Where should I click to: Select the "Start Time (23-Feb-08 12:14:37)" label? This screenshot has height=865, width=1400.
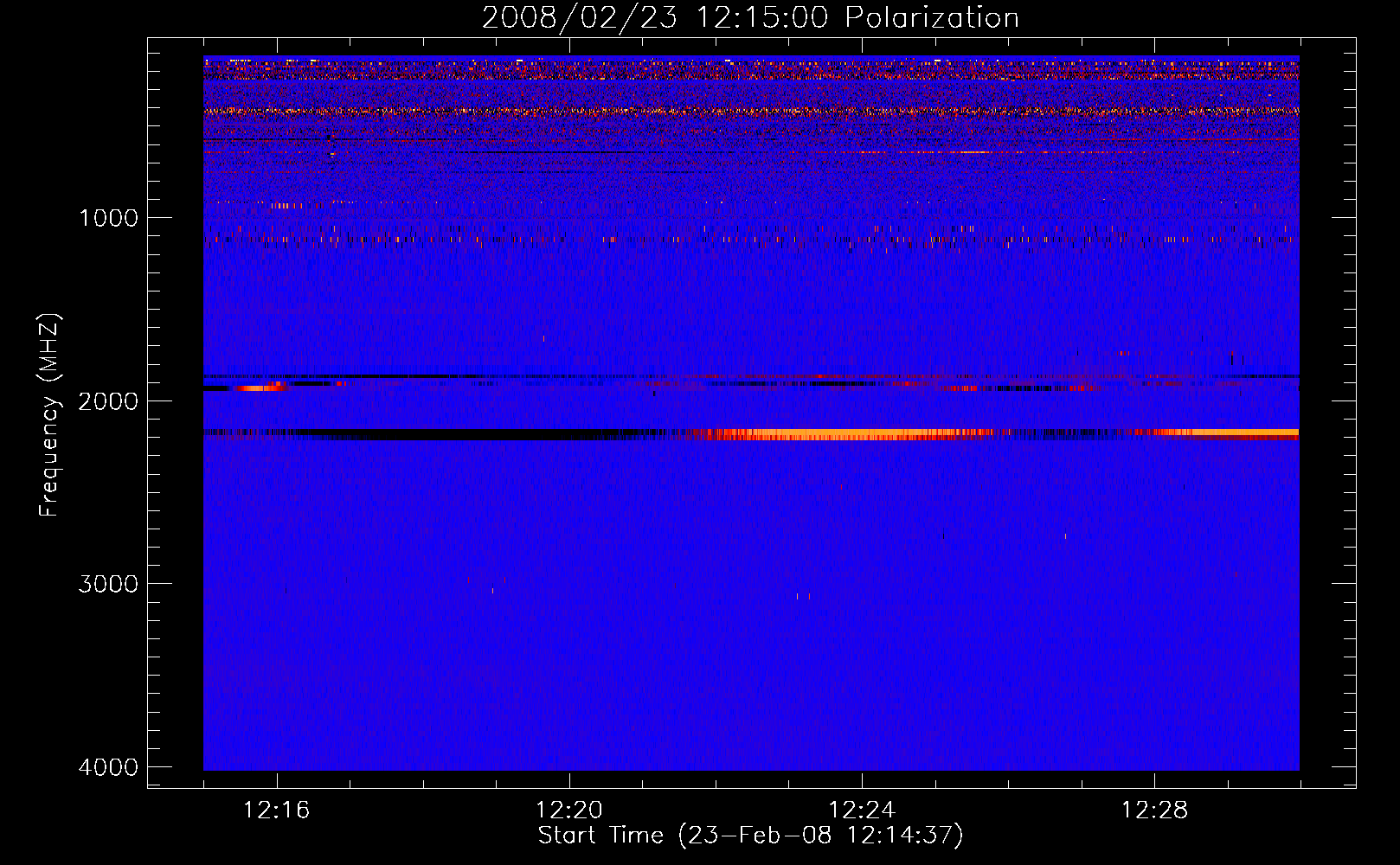point(750,836)
